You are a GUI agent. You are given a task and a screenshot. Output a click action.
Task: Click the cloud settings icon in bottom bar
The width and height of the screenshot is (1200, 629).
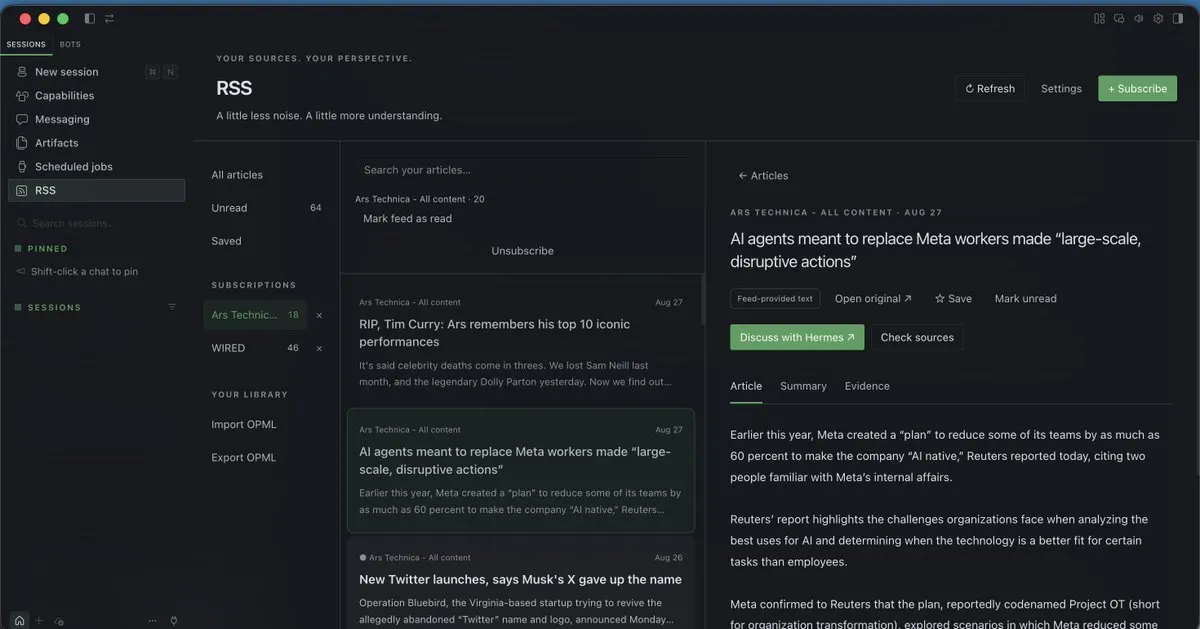click(x=59, y=621)
